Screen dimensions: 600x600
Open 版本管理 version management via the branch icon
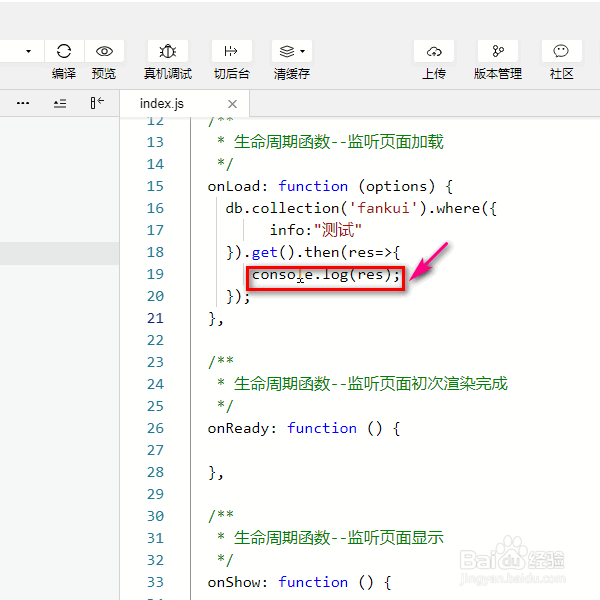[498, 51]
